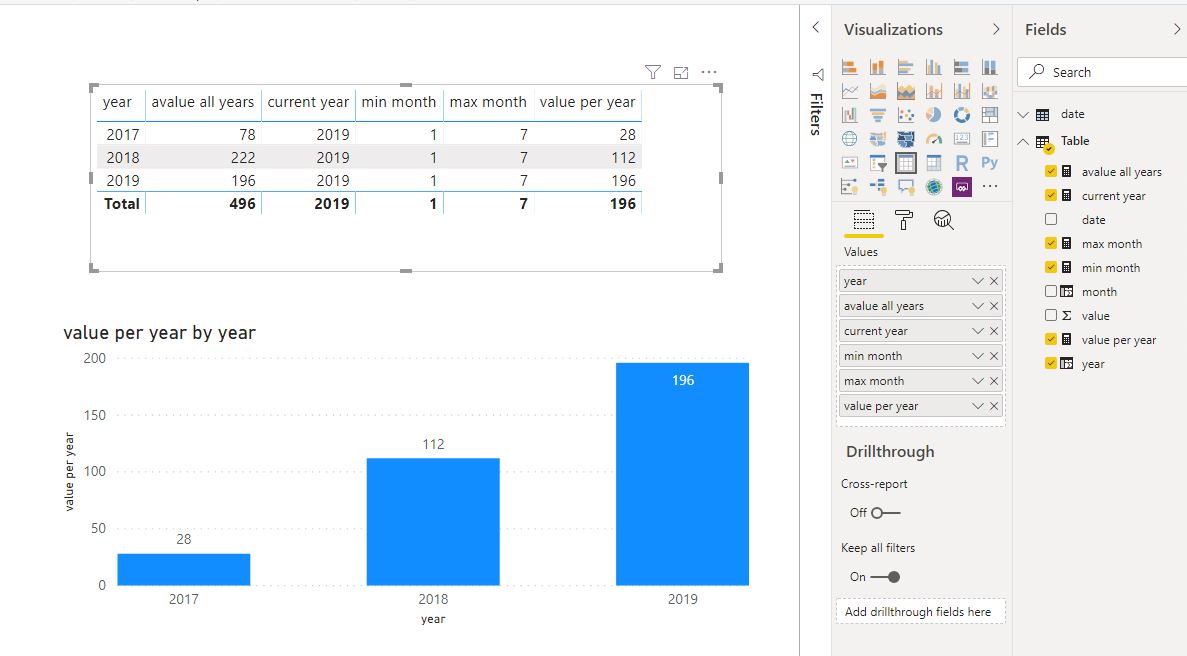Switch to the Fields well tab
1187x656 pixels.
pyautogui.click(x=864, y=220)
